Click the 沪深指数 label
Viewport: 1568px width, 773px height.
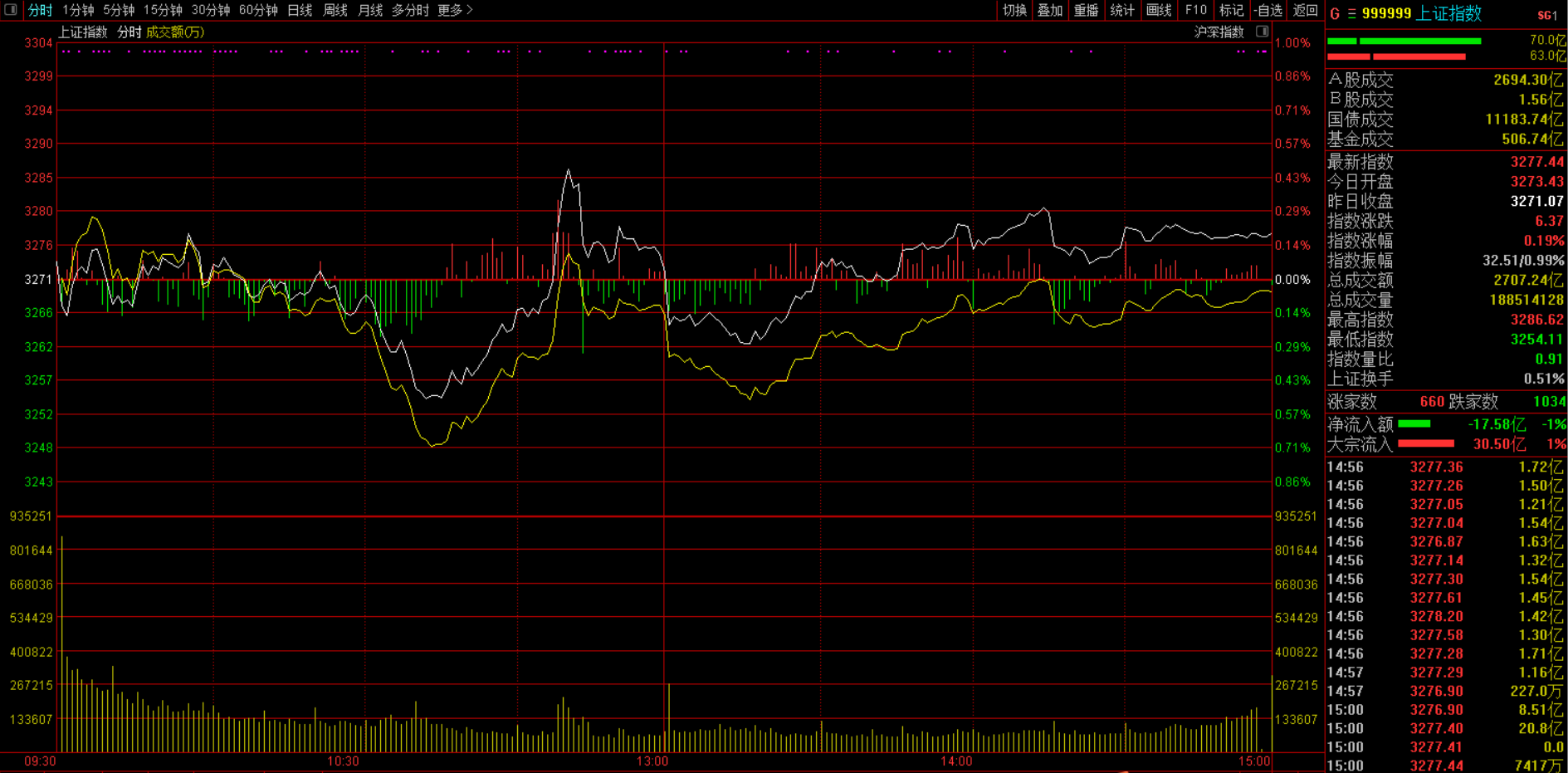pos(1219,32)
